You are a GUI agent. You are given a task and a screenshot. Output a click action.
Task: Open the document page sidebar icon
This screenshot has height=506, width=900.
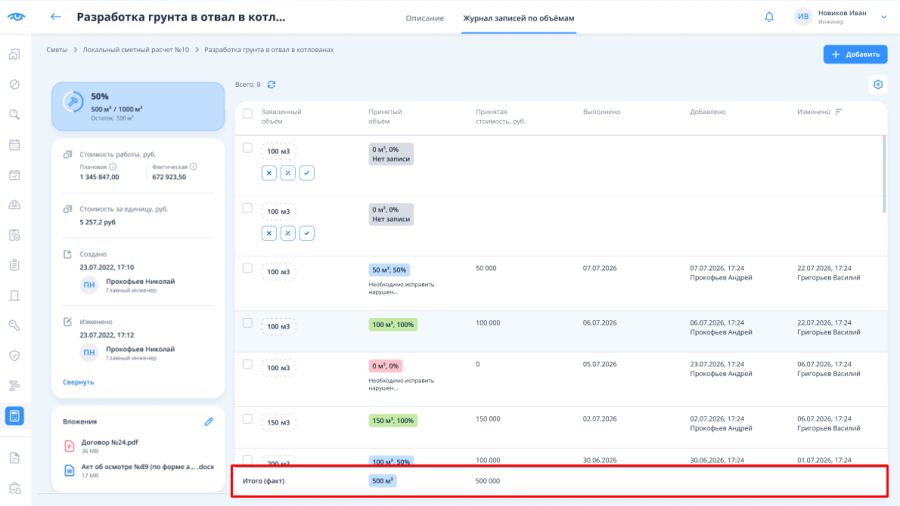click(x=15, y=458)
